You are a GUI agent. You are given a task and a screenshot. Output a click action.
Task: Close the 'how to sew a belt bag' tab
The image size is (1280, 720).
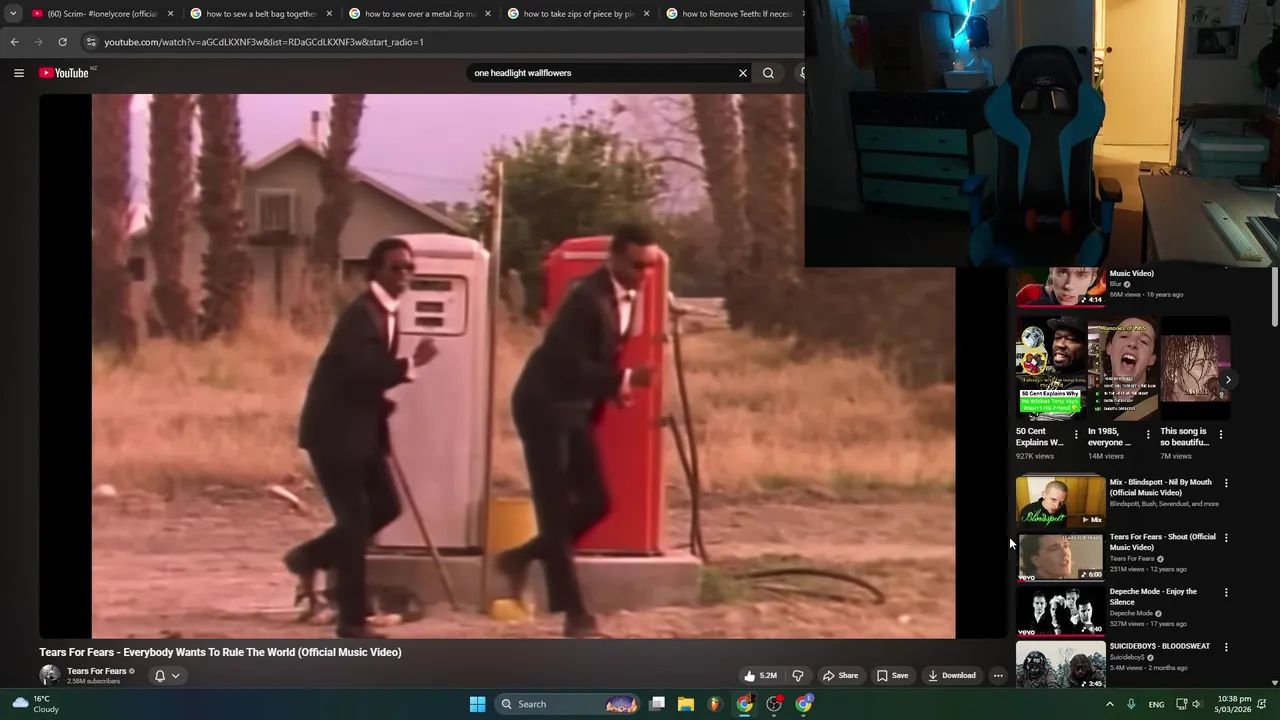[x=329, y=14]
